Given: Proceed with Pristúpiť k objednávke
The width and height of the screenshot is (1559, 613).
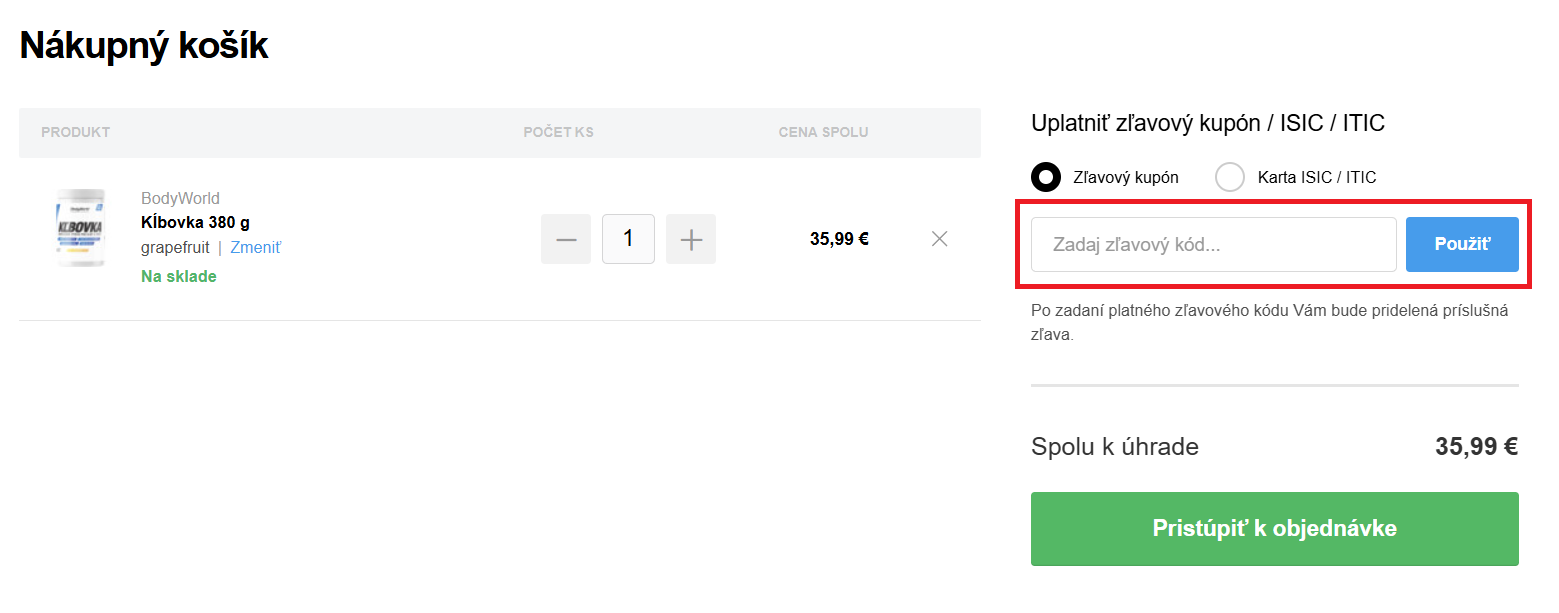Looking at the screenshot, I should pyautogui.click(x=1274, y=528).
